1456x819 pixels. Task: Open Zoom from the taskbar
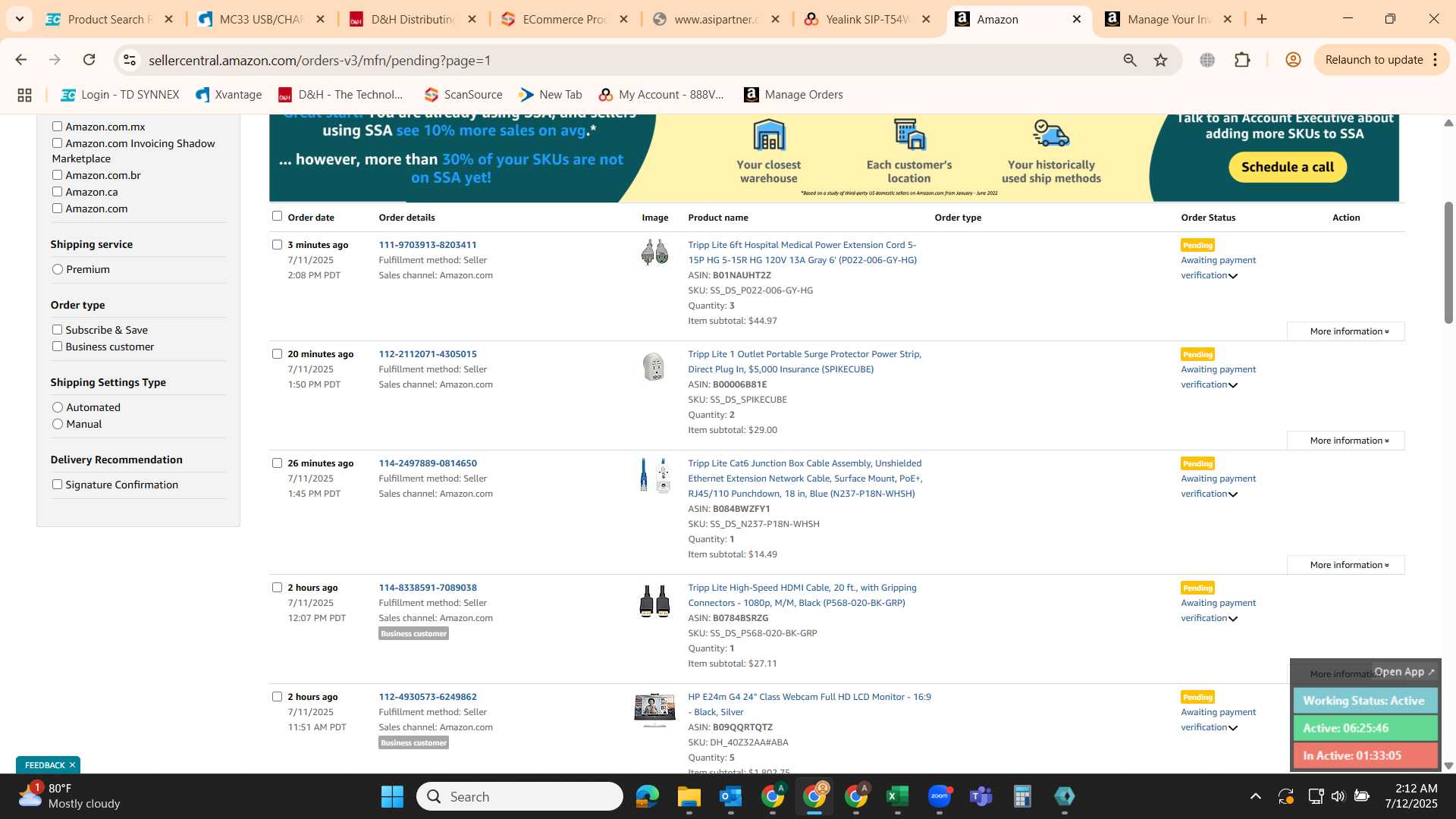tap(940, 796)
